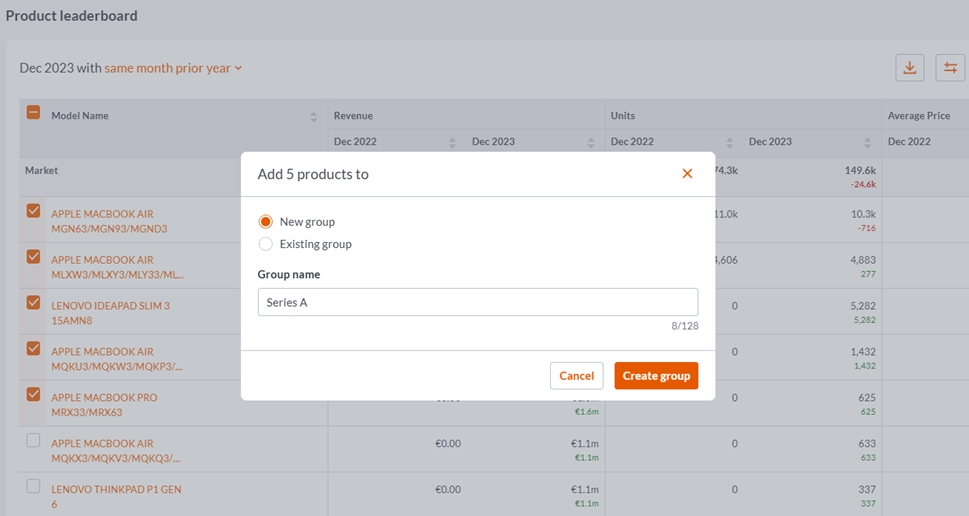
Task: Open the table column settings icon
Action: click(950, 68)
